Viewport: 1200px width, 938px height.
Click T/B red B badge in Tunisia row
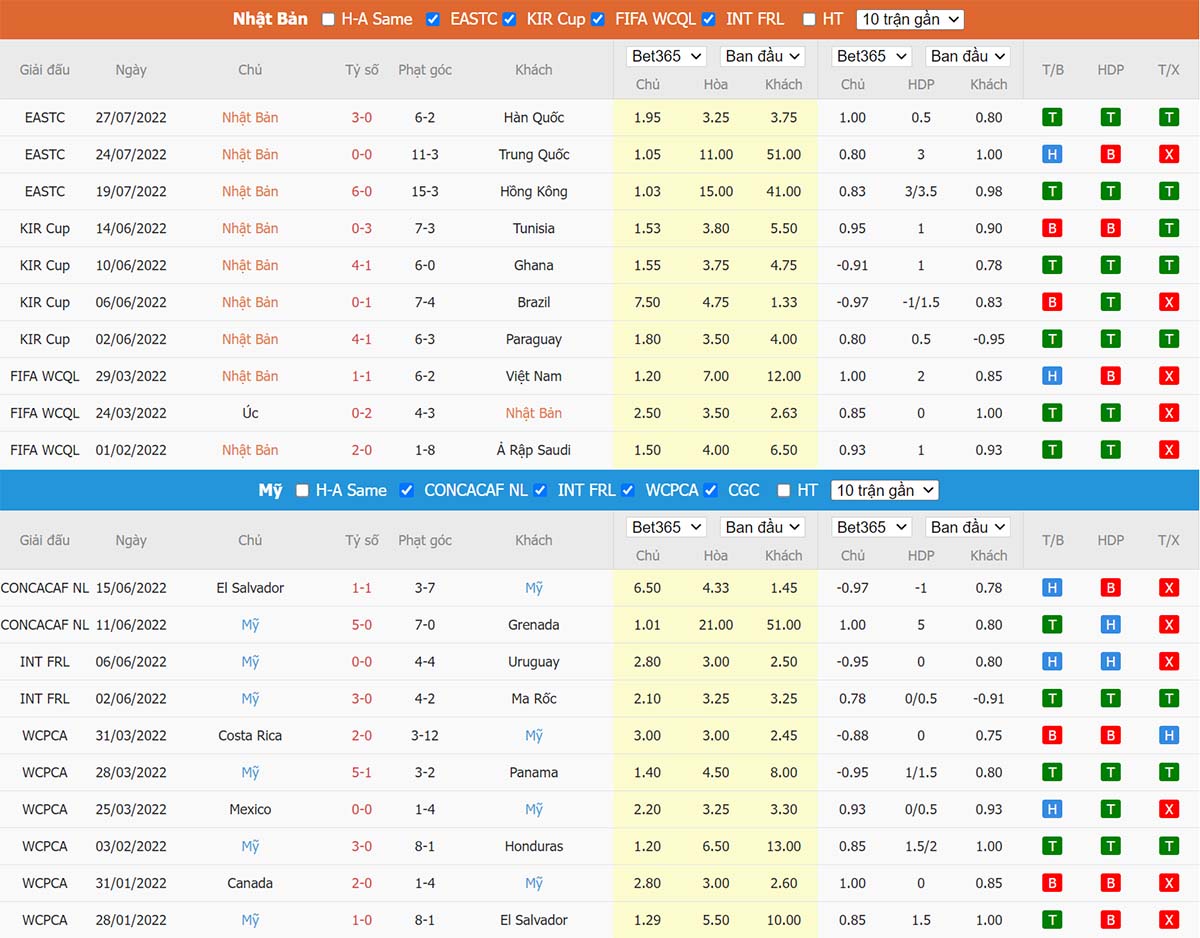pyautogui.click(x=1052, y=228)
